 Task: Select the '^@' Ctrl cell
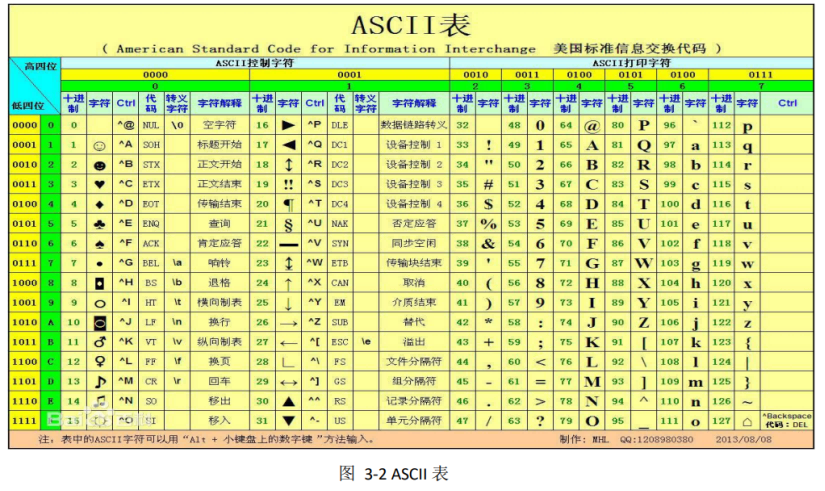[x=126, y=125]
